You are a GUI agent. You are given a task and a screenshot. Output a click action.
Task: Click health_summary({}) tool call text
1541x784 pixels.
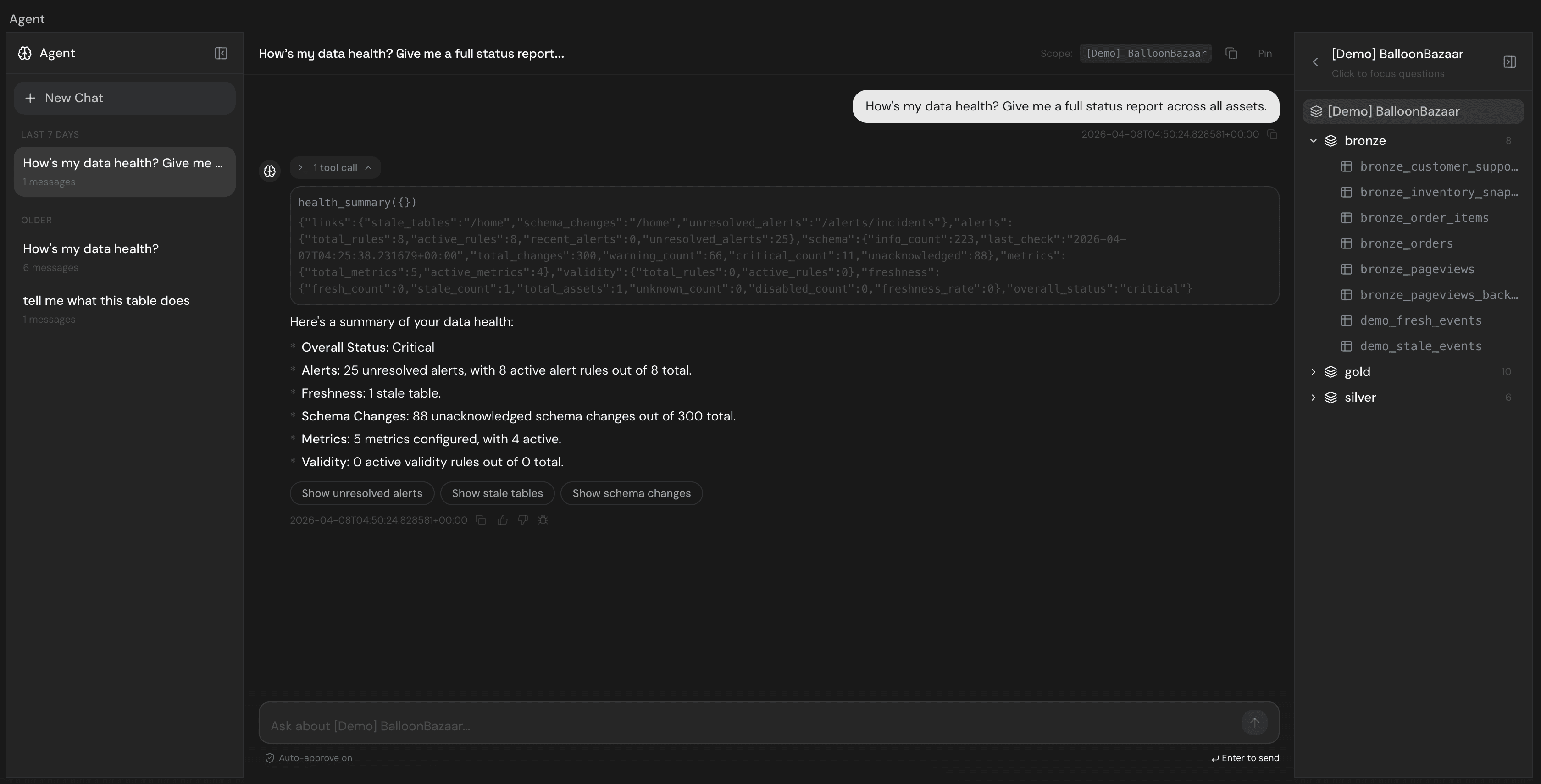357,203
